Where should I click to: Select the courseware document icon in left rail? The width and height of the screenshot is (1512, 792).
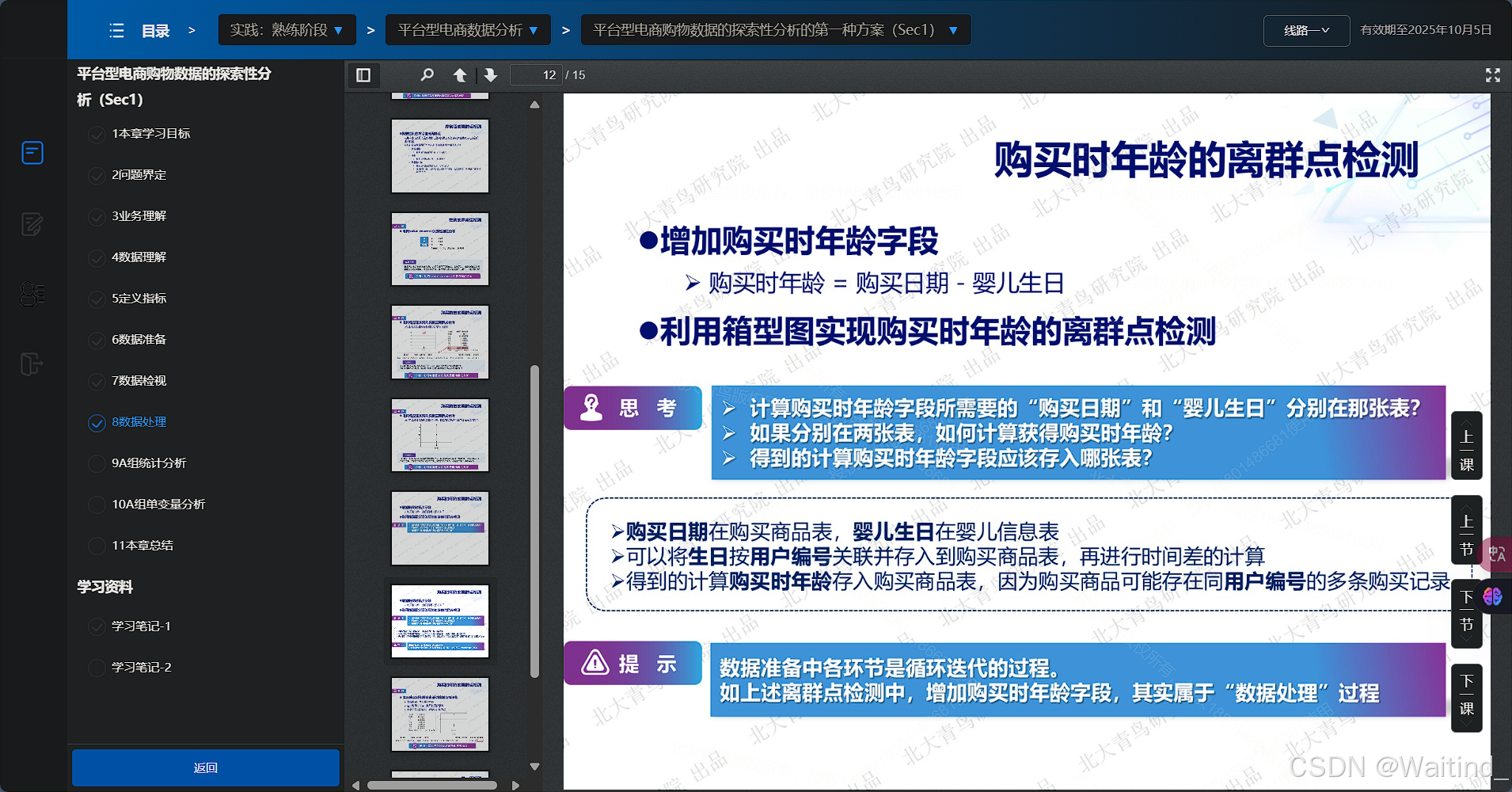coord(32,152)
